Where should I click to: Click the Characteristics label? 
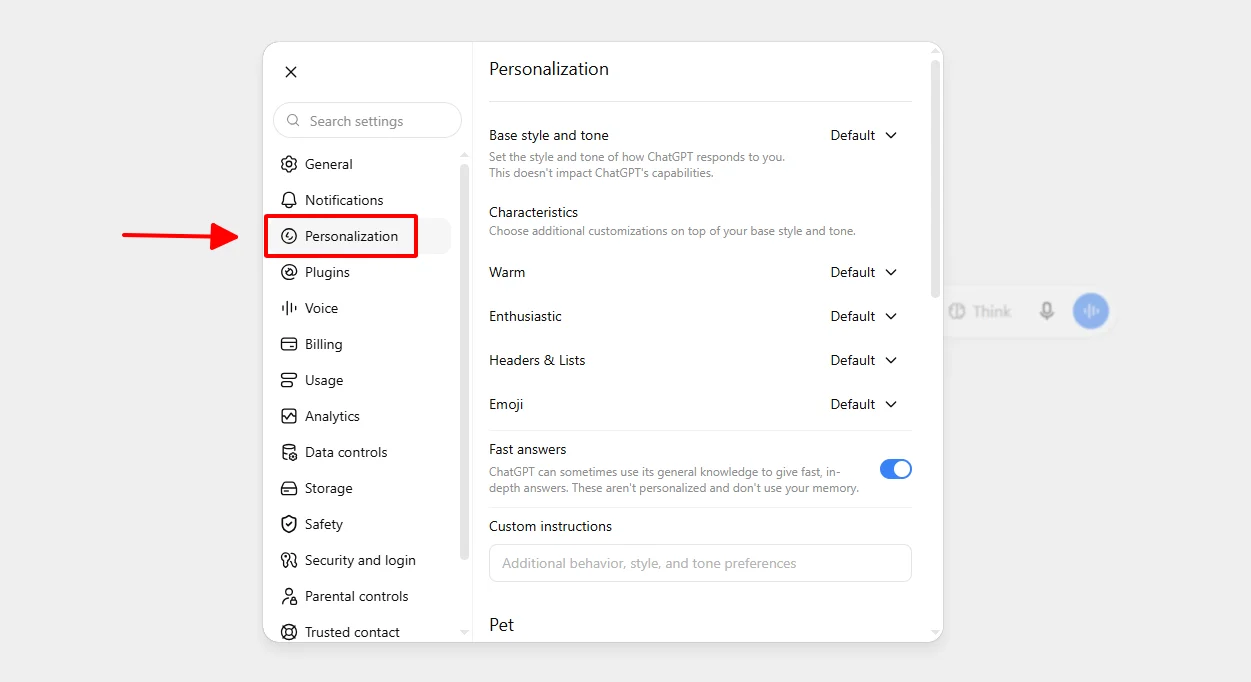534,212
